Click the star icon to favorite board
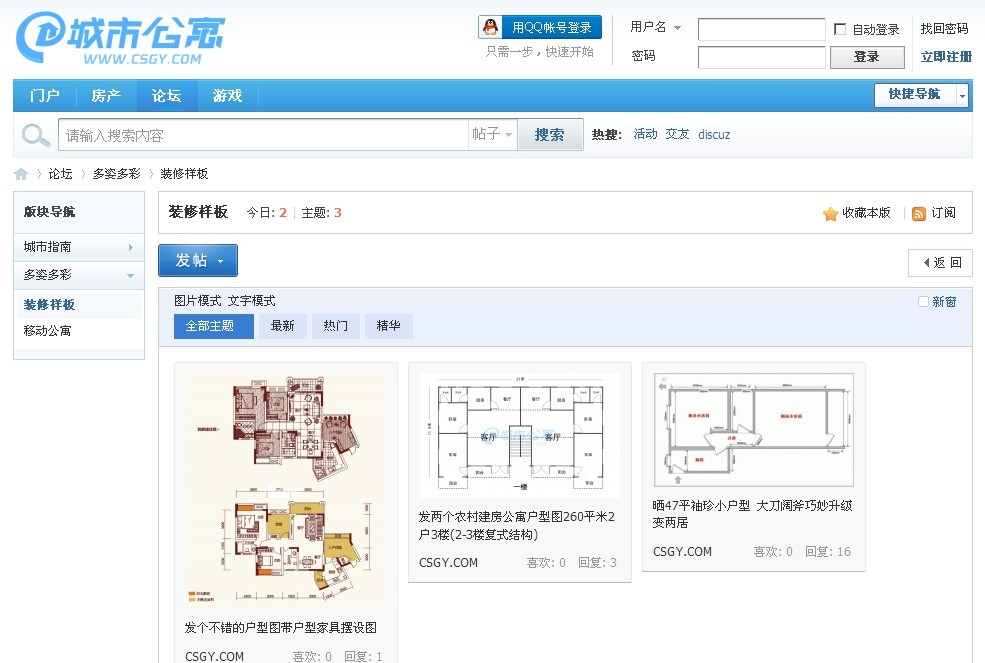This screenshot has height=663, width=985. point(830,214)
